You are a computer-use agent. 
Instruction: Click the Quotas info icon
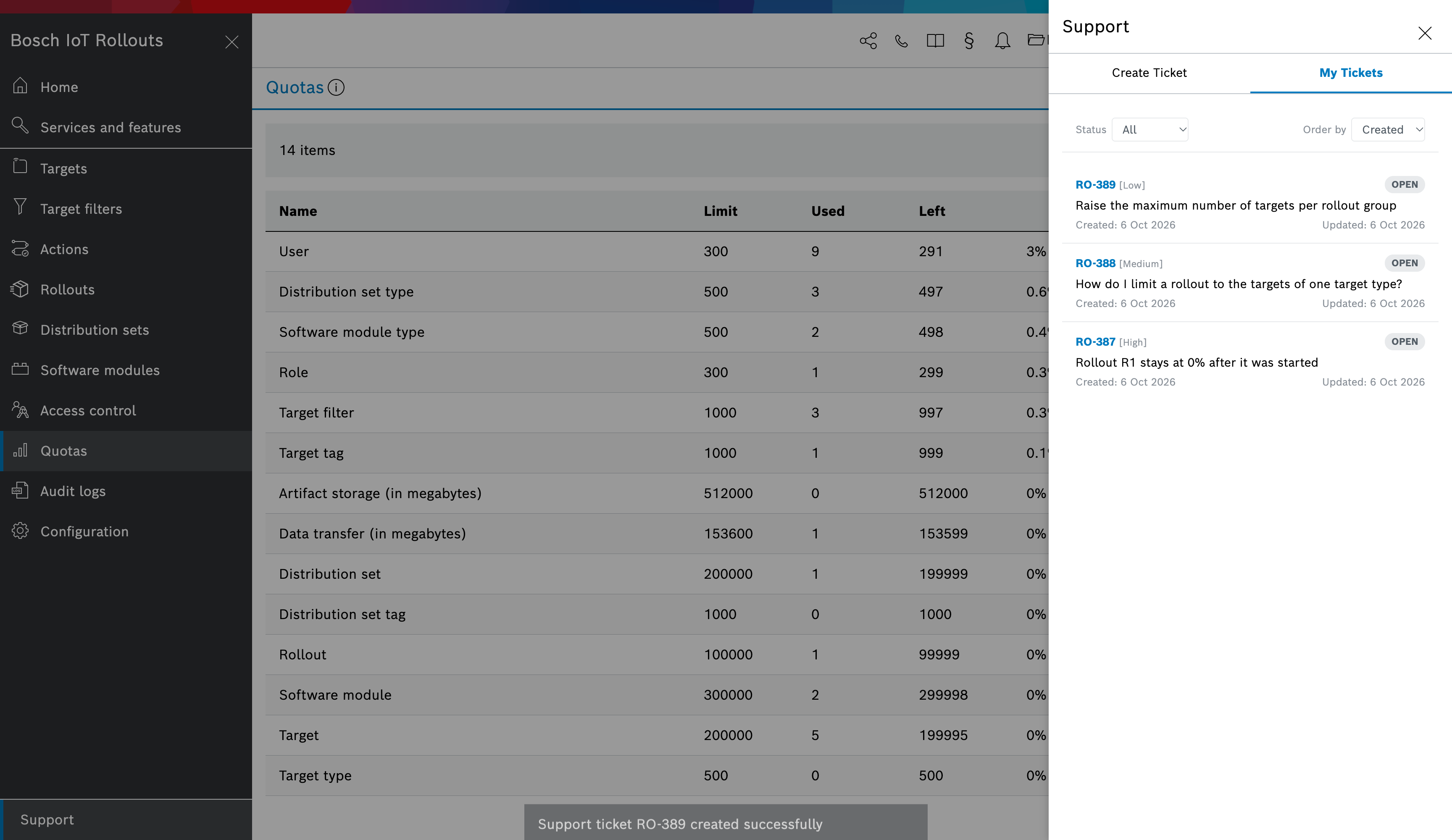(x=336, y=87)
